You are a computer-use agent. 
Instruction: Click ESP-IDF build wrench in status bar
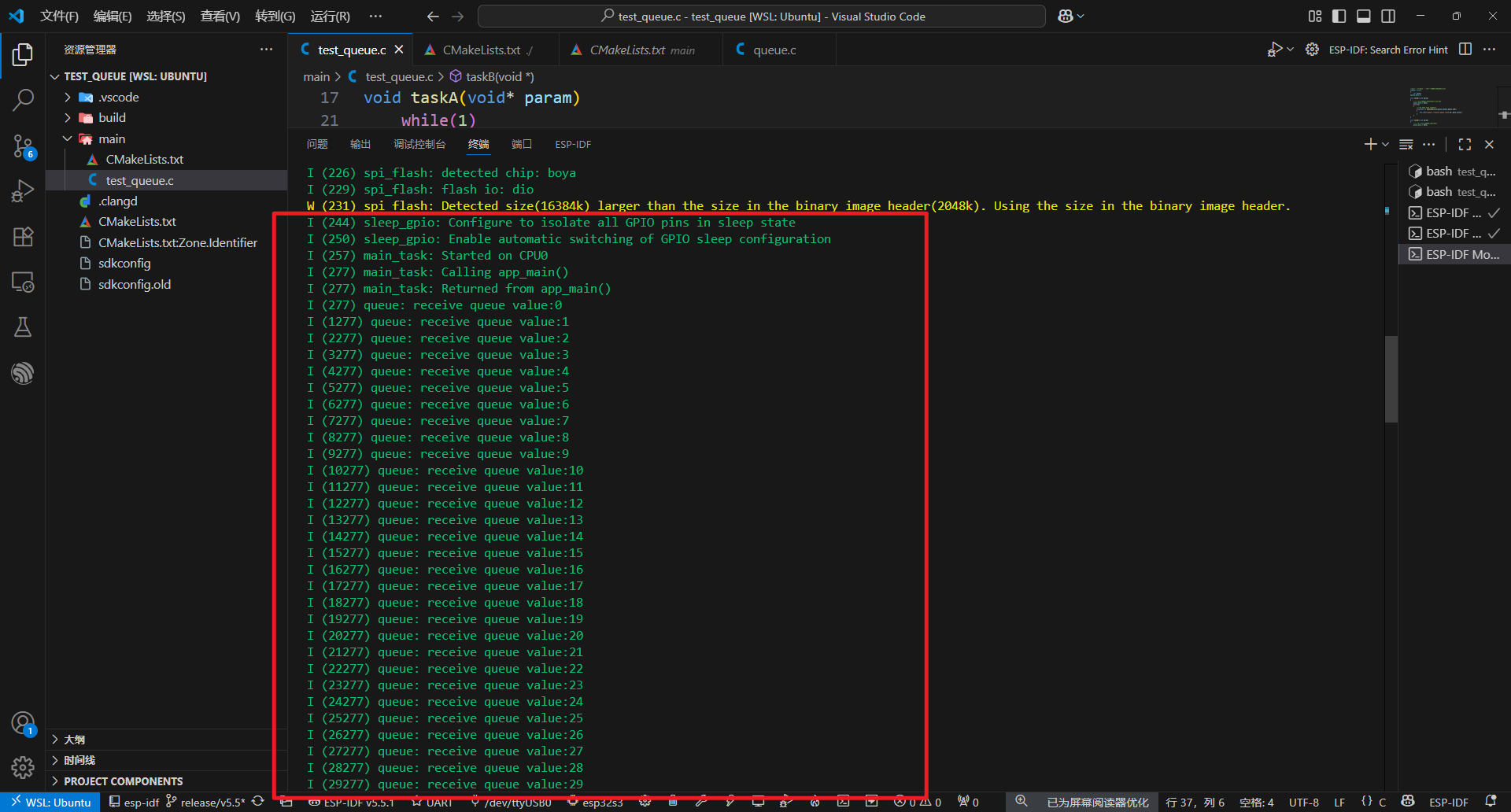pyautogui.click(x=700, y=802)
